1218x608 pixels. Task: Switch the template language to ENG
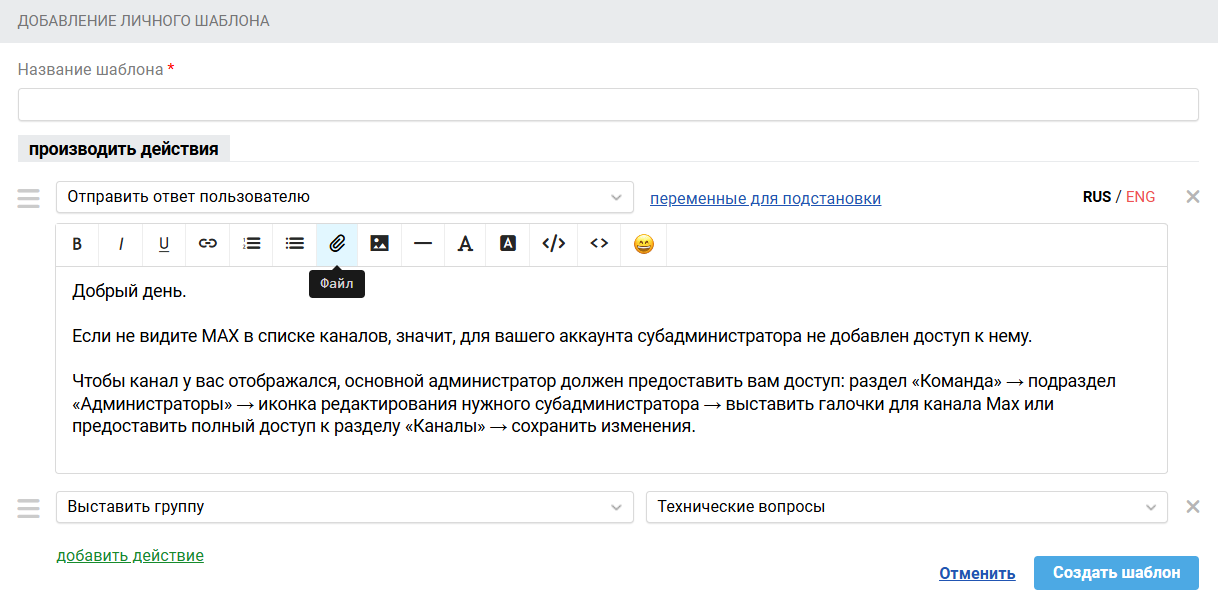coord(1140,197)
